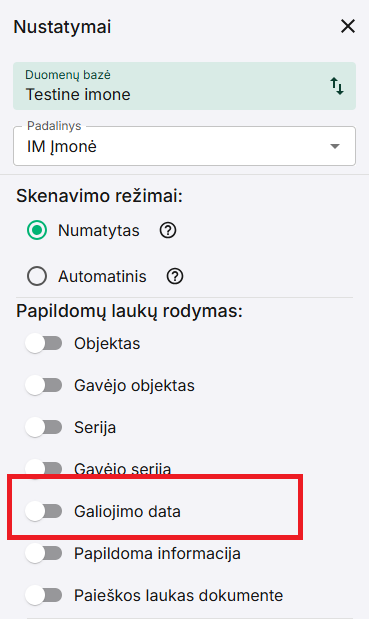Open the Duomenų bazė Testine imone selector
This screenshot has width=369, height=619.
point(184,86)
